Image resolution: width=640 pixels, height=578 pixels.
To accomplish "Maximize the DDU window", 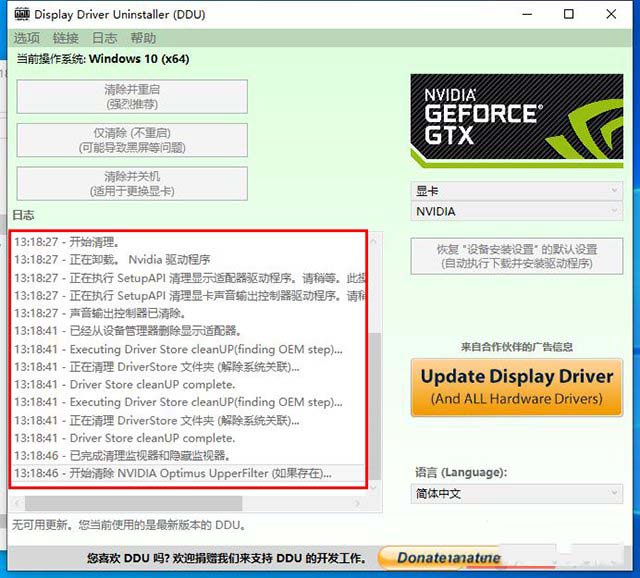I will pos(569,14).
